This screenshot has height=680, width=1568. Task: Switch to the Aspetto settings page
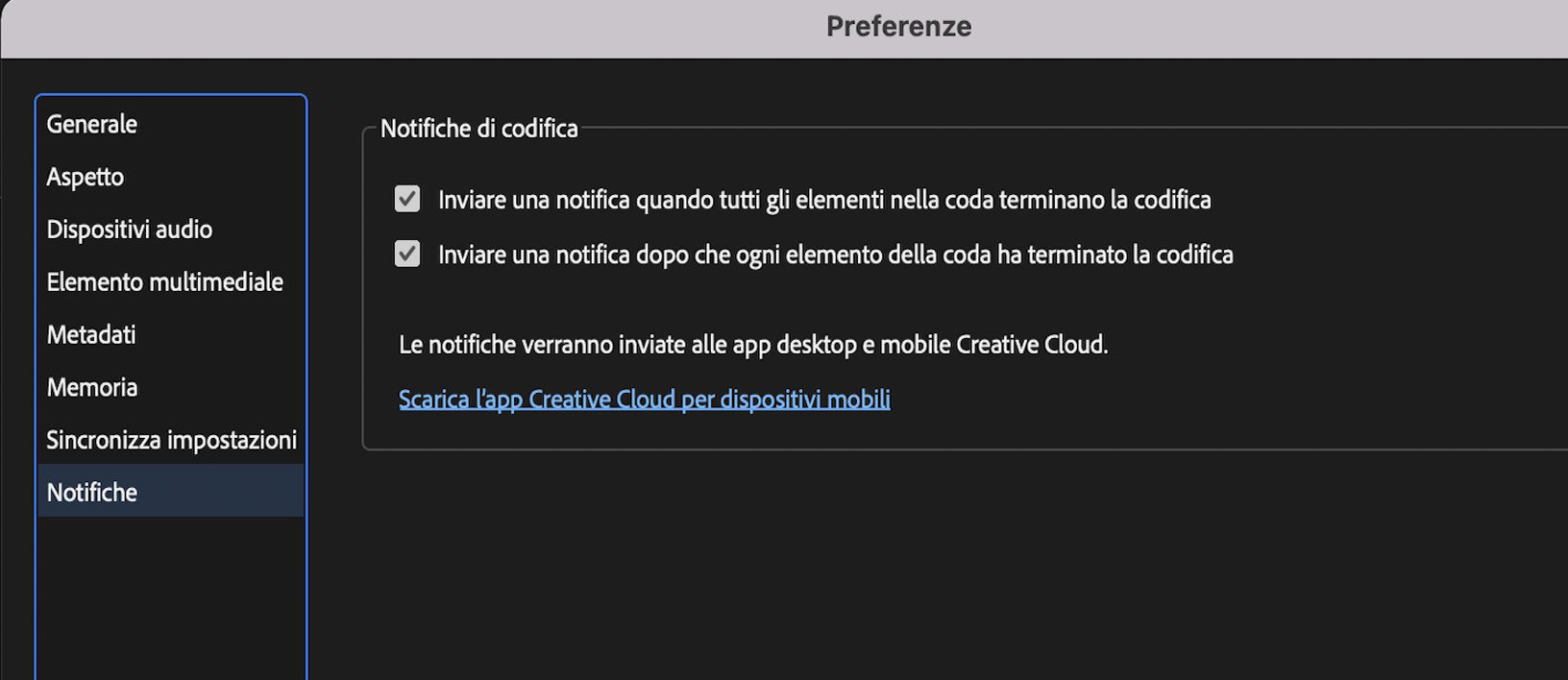tap(85, 176)
